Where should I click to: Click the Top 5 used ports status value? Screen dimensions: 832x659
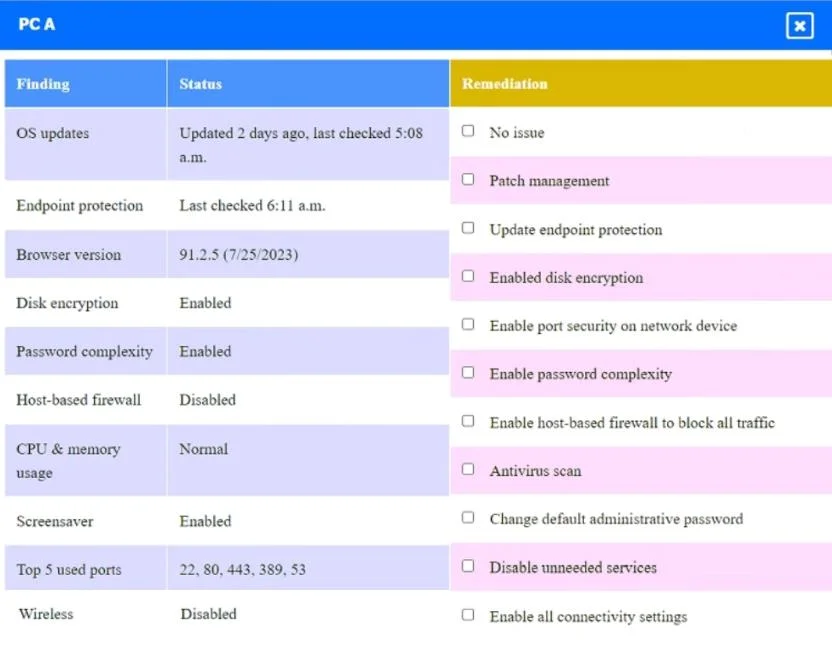pyautogui.click(x=242, y=570)
